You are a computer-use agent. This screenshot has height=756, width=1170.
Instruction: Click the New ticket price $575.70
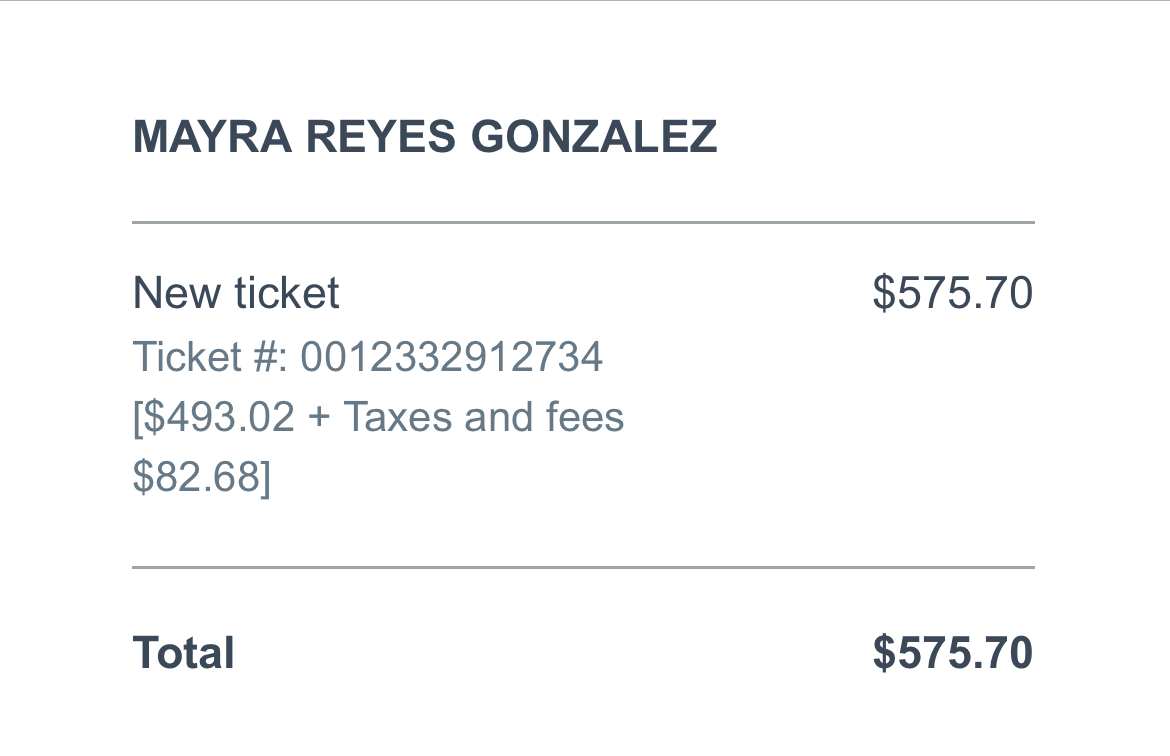(x=953, y=293)
